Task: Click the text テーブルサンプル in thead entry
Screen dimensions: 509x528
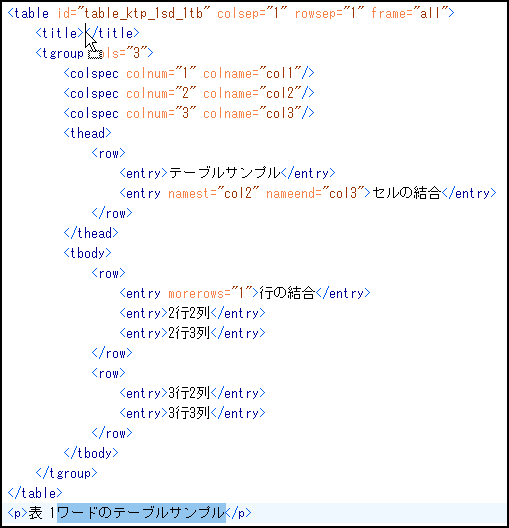Action: 225,173
